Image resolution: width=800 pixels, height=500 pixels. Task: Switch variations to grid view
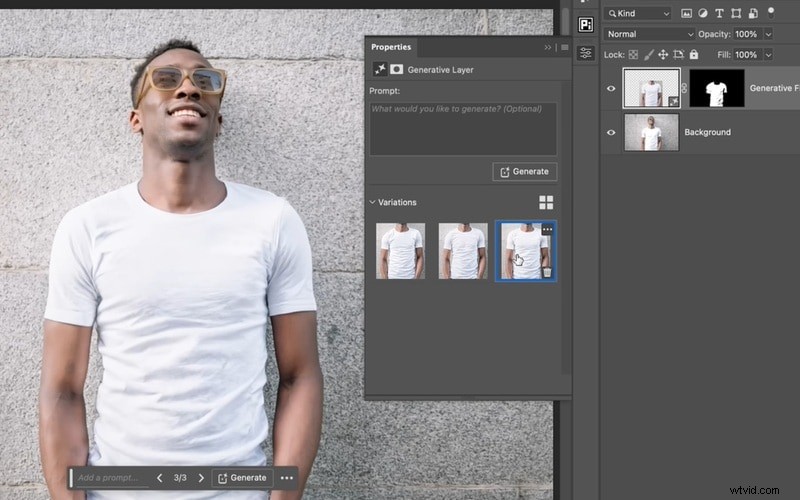(546, 203)
